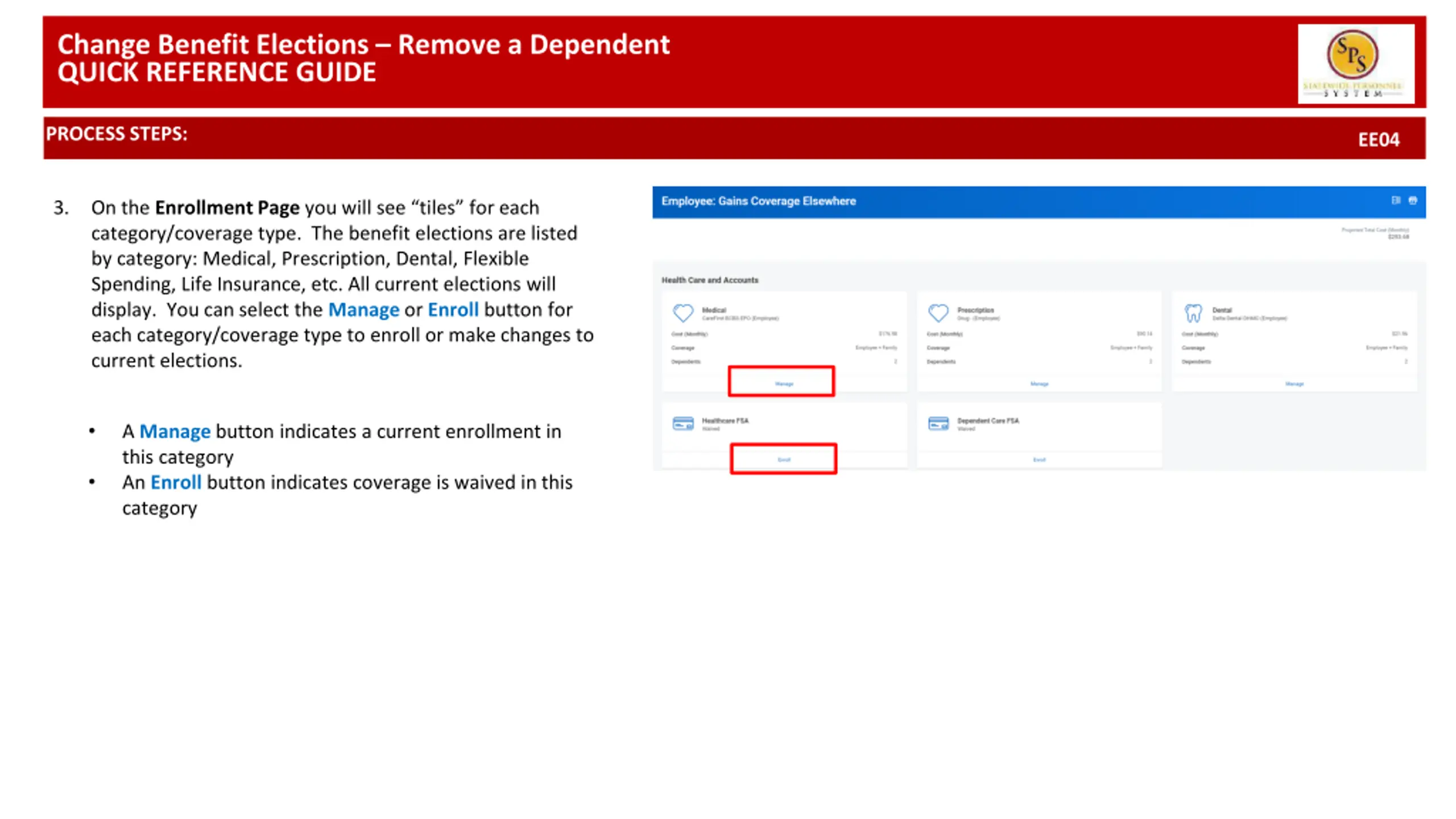
Task: Click the blue Manage word in step 3
Action: [x=363, y=309]
